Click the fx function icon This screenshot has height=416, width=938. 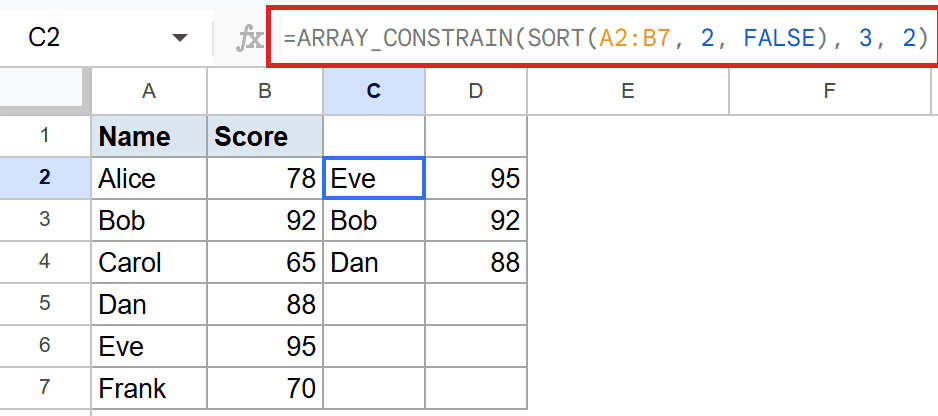point(249,39)
